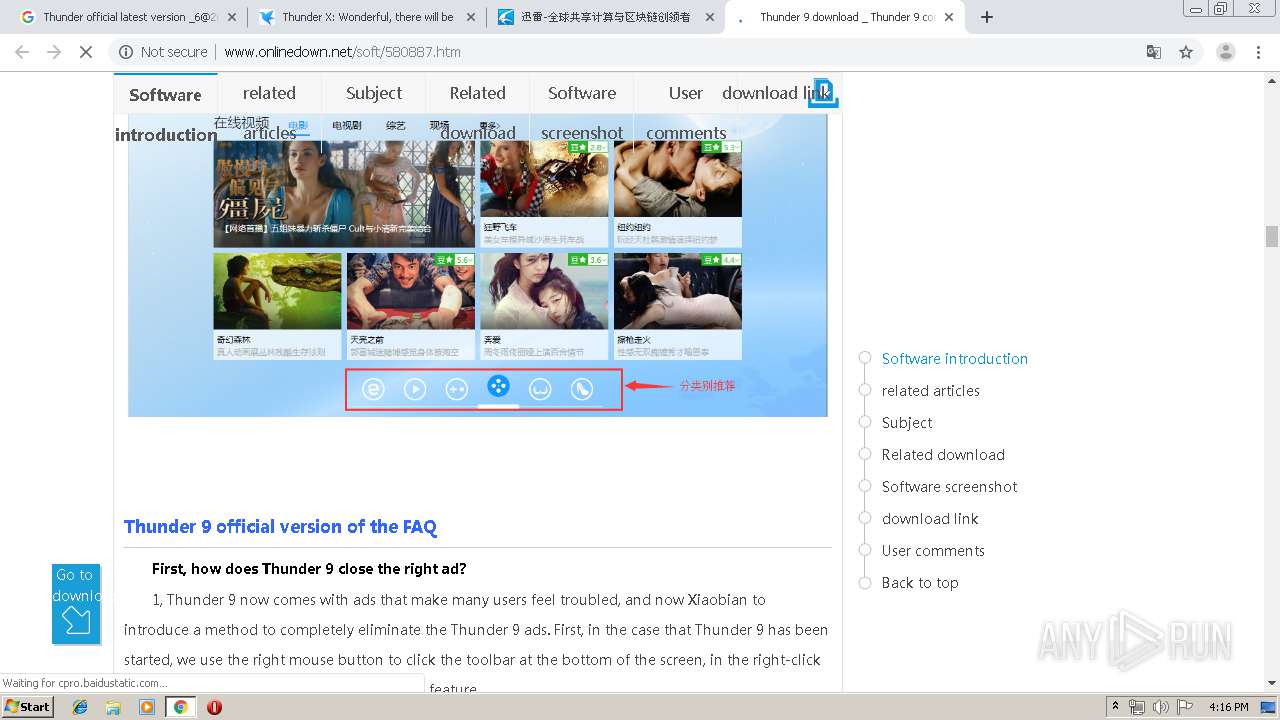Open Chrome profile avatar menu

1225,52
